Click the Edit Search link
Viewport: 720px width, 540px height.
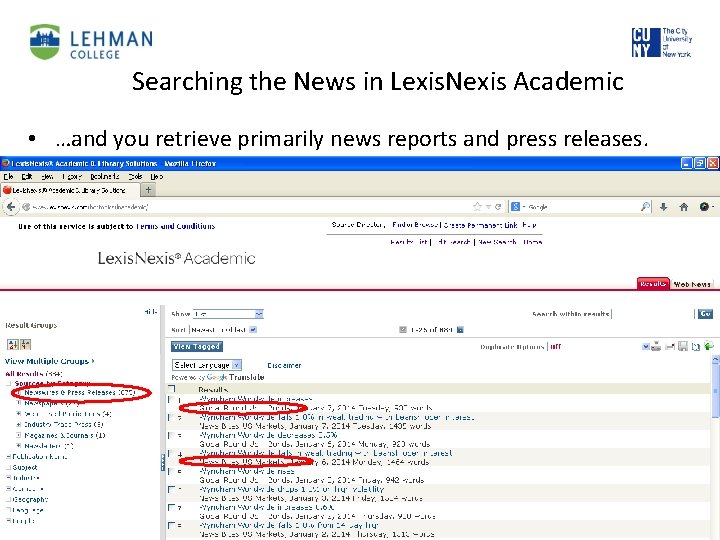pos(453,242)
